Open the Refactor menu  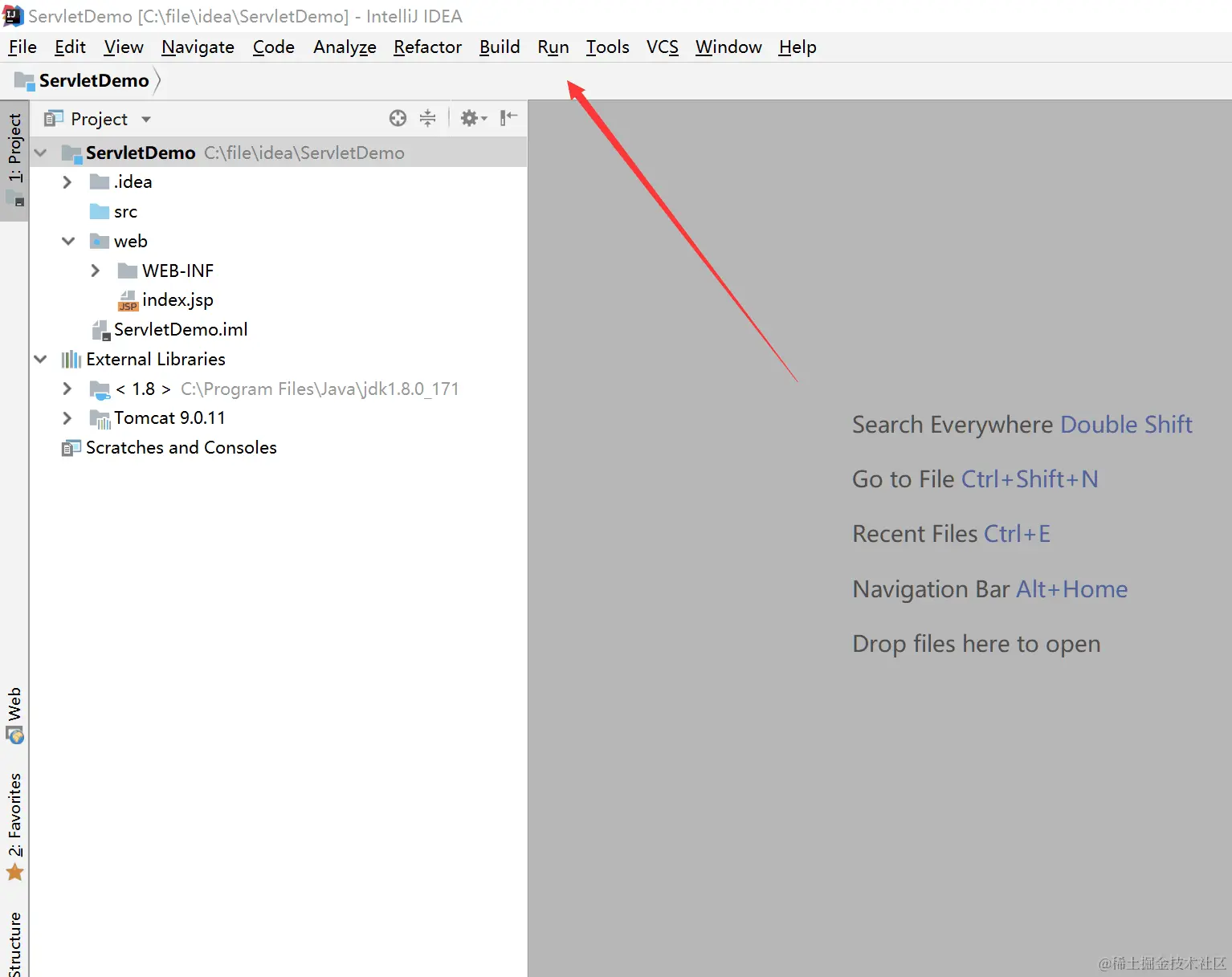pyautogui.click(x=427, y=47)
